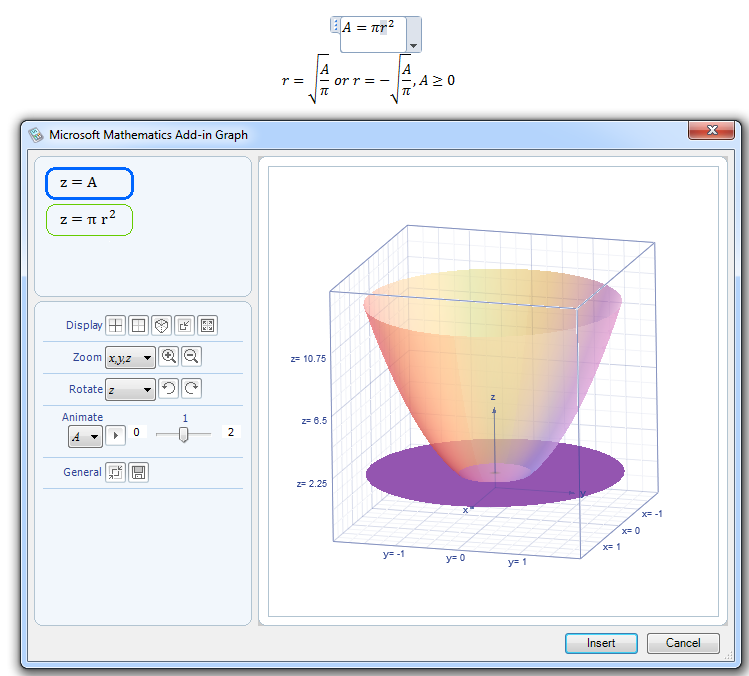Viewport: 749px width, 676px height.
Task: Click the z= 10.75 axis label
Action: (x=308, y=359)
